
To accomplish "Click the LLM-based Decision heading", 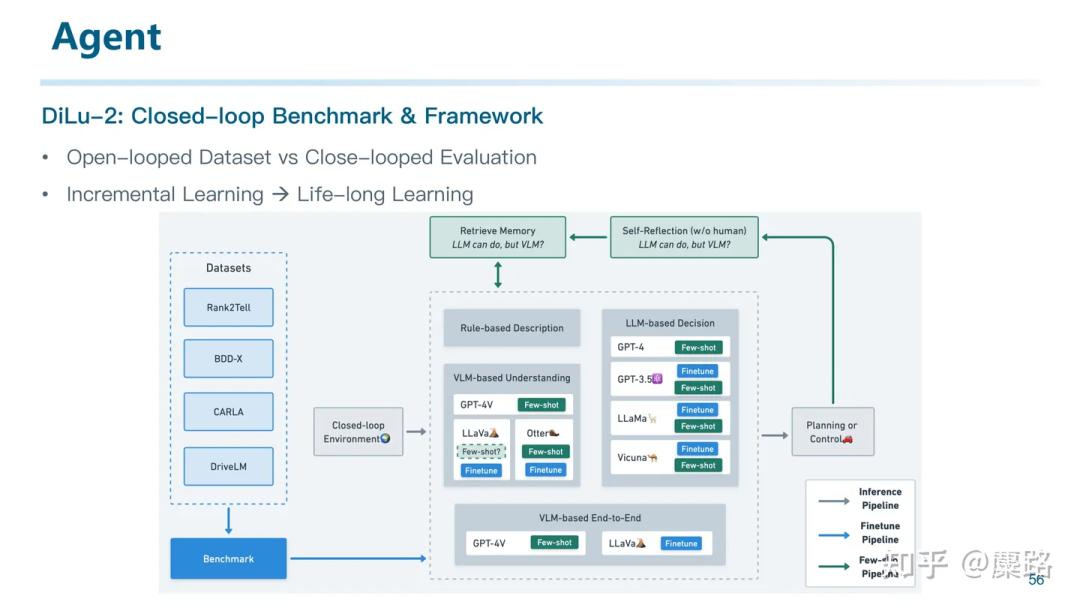I will [x=670, y=323].
